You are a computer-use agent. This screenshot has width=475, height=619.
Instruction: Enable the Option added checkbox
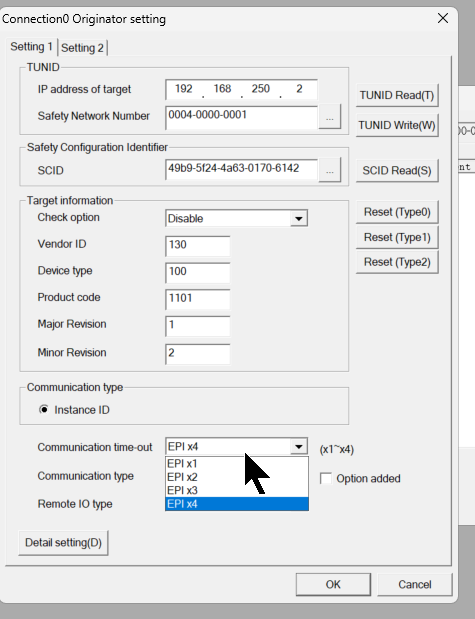(x=326, y=478)
